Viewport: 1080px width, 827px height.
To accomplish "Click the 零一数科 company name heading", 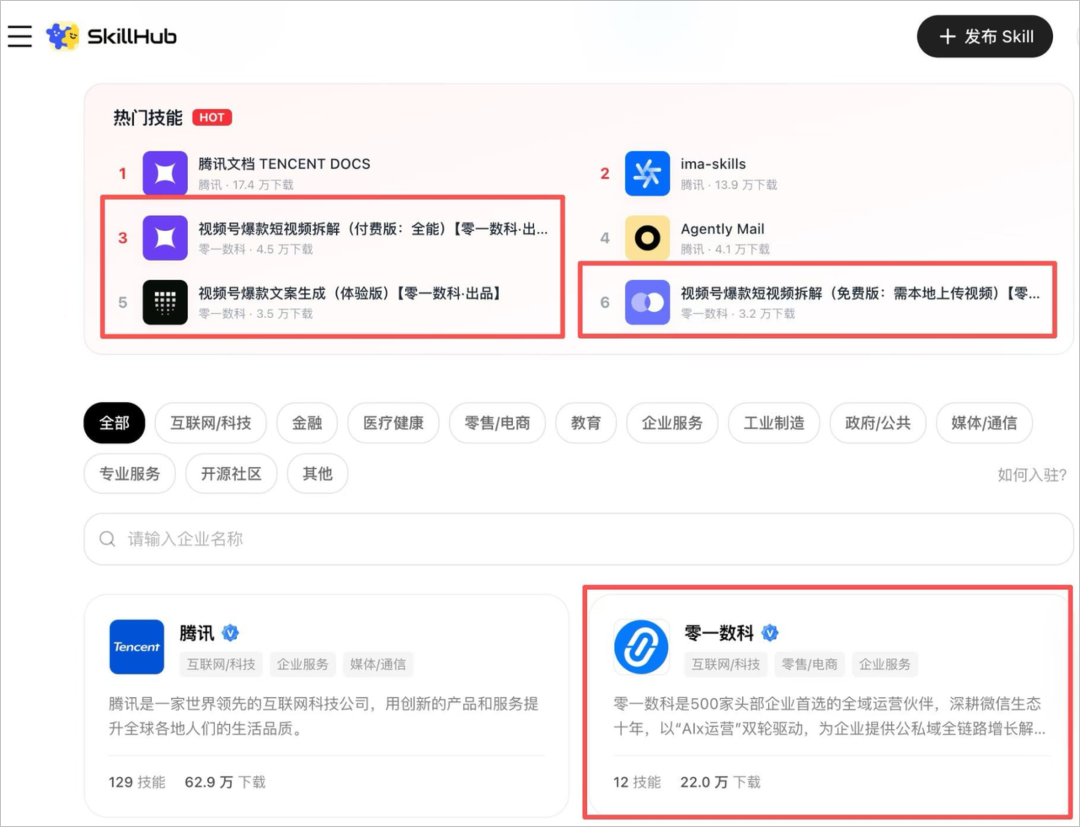I will click(x=719, y=632).
